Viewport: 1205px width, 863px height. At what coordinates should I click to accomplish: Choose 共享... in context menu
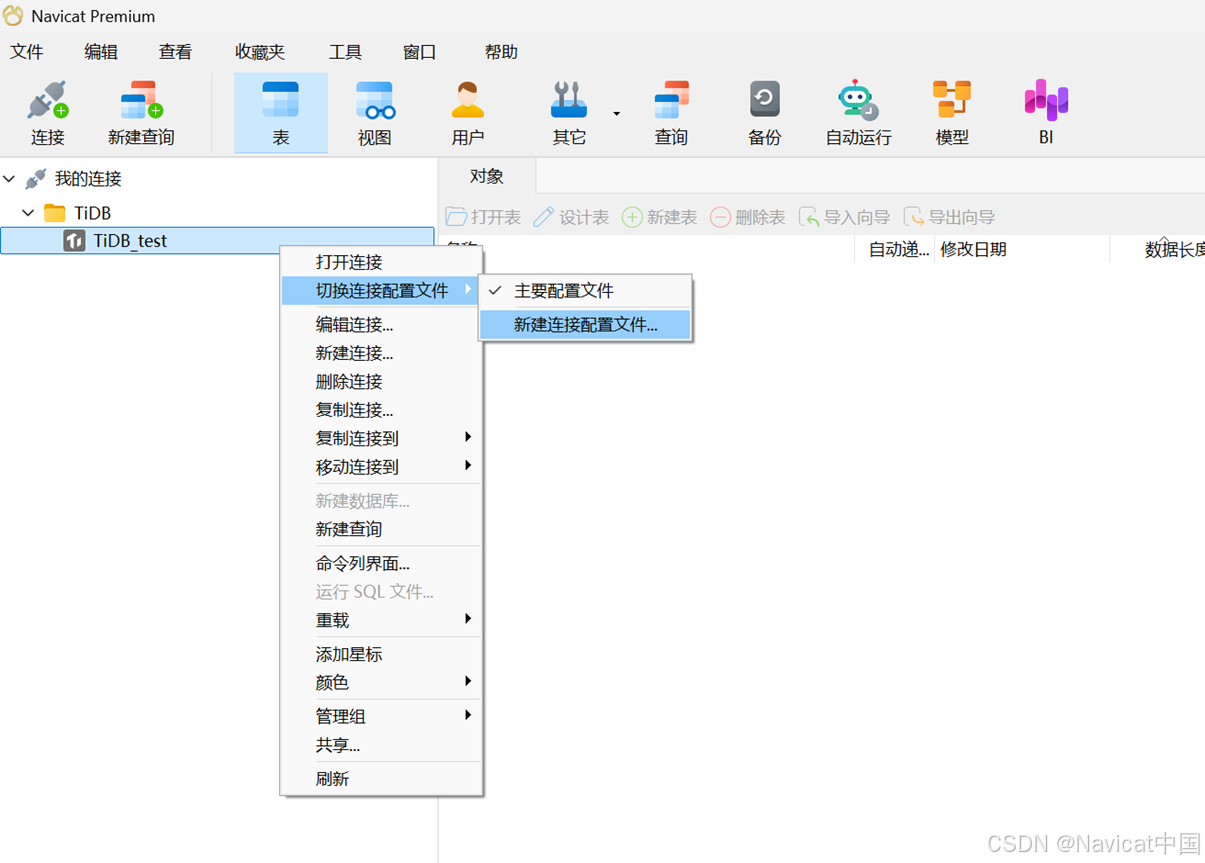(x=381, y=745)
